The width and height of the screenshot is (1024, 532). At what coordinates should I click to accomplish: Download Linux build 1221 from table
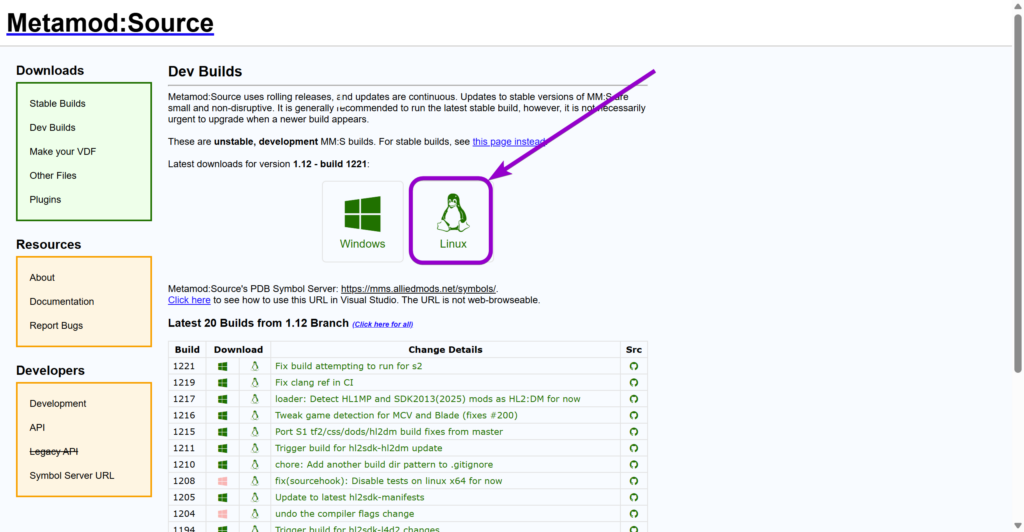pos(255,366)
